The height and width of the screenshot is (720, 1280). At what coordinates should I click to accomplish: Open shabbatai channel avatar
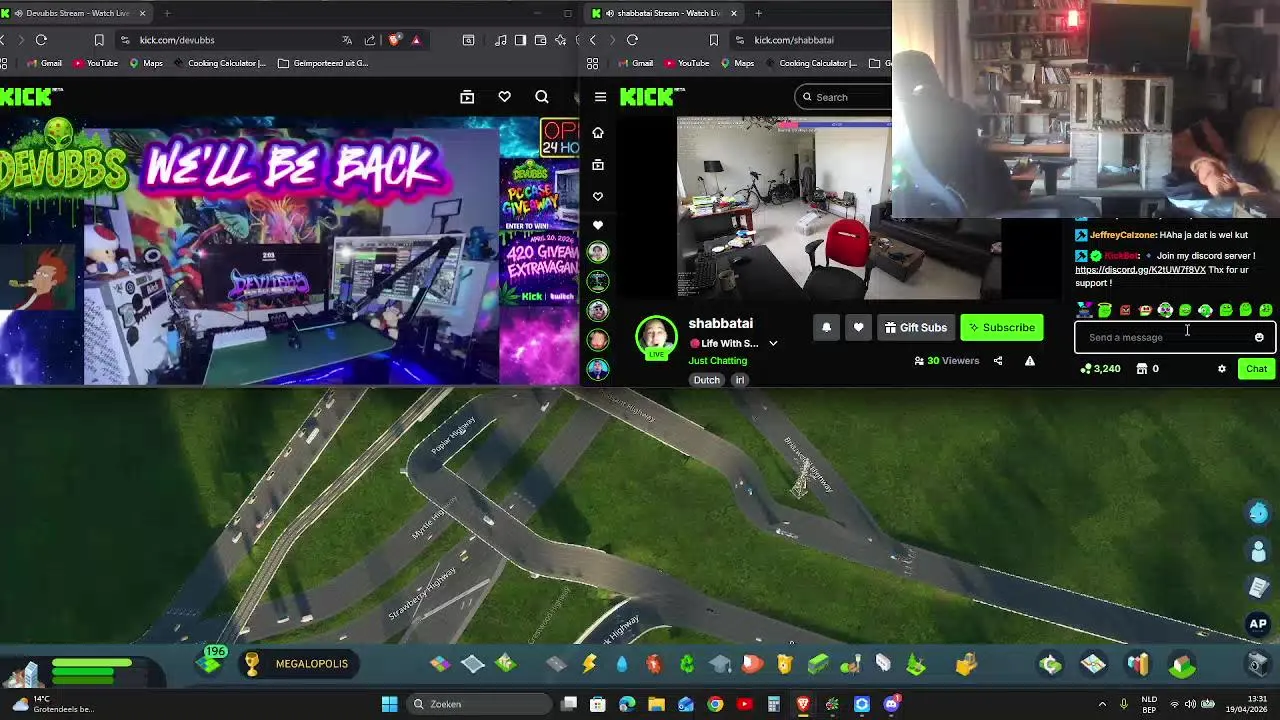[x=656, y=337]
